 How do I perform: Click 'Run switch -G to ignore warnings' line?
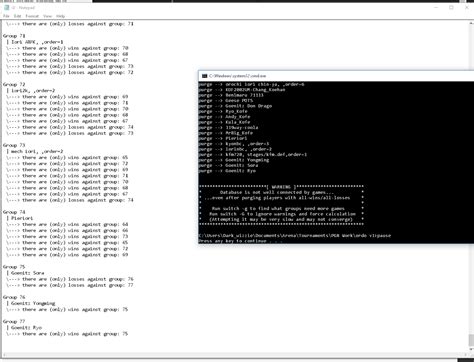tap(282, 214)
